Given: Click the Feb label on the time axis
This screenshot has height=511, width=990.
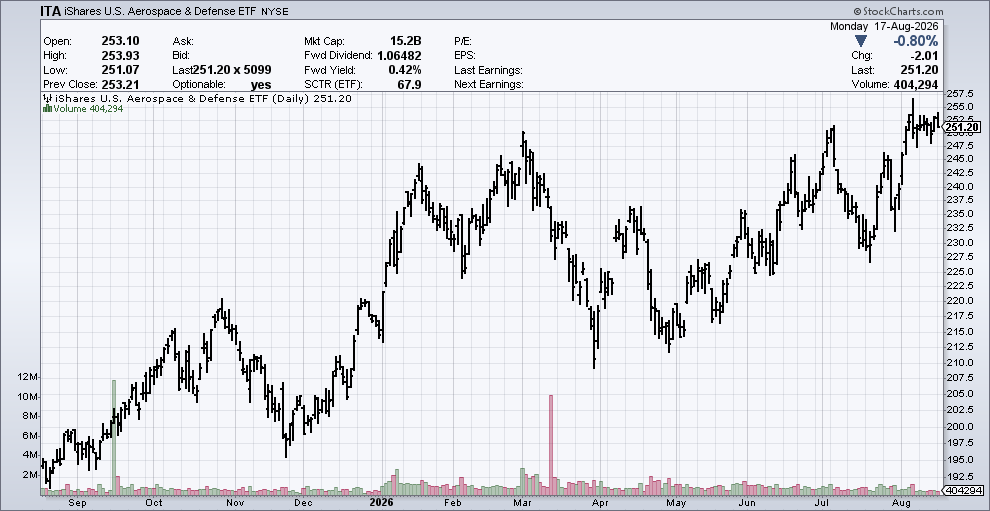Looking at the screenshot, I should [x=452, y=503].
